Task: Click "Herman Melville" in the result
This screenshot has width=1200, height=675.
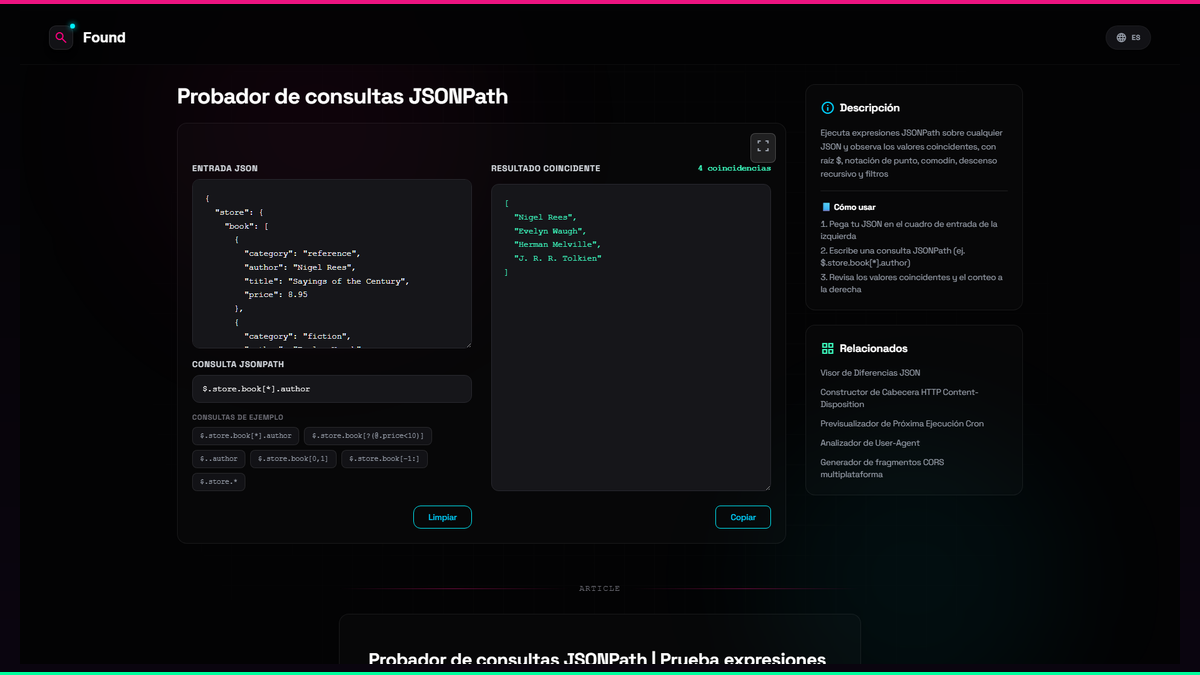Action: pyautogui.click(x=557, y=244)
